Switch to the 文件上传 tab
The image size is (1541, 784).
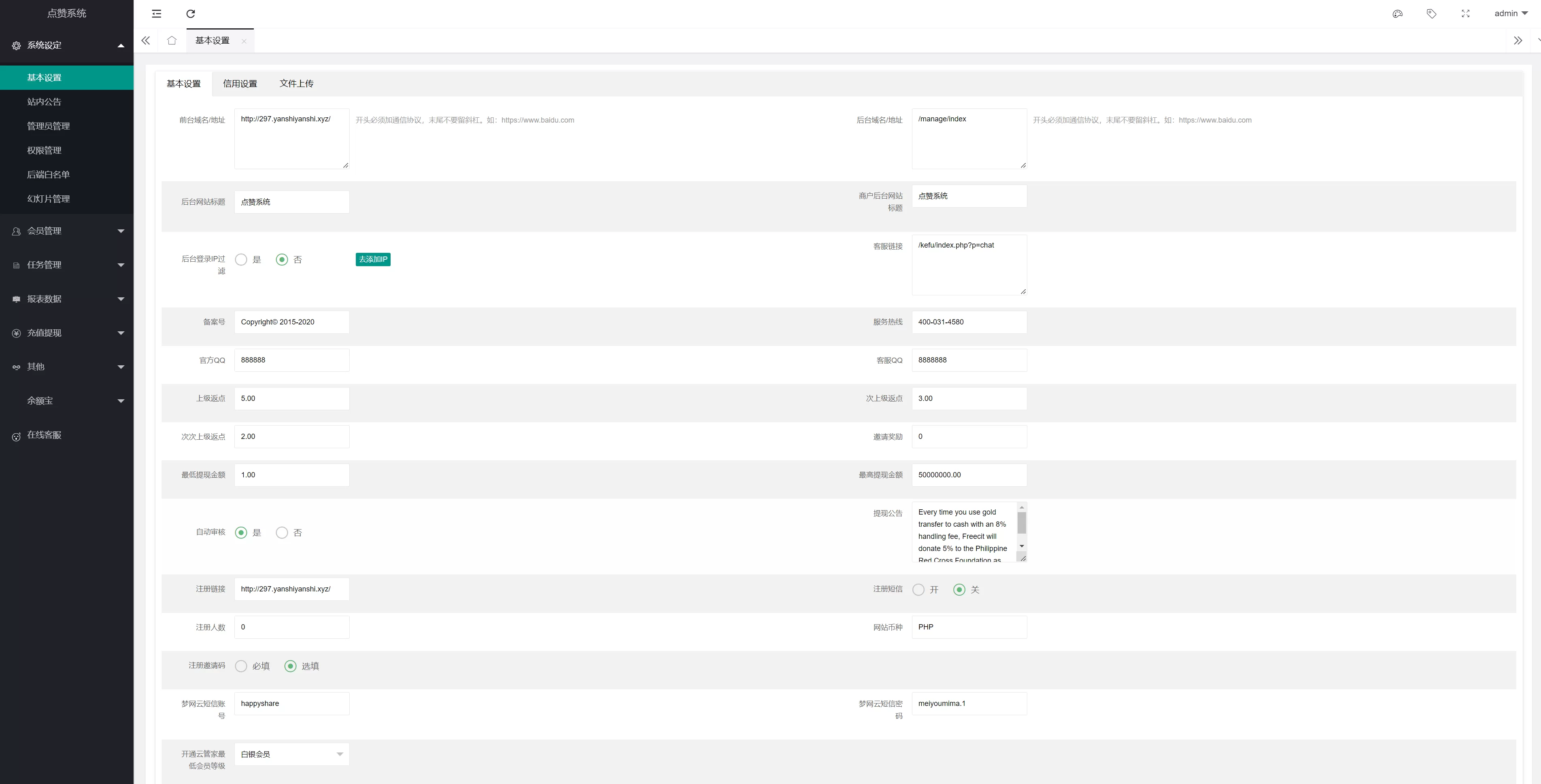click(x=296, y=84)
